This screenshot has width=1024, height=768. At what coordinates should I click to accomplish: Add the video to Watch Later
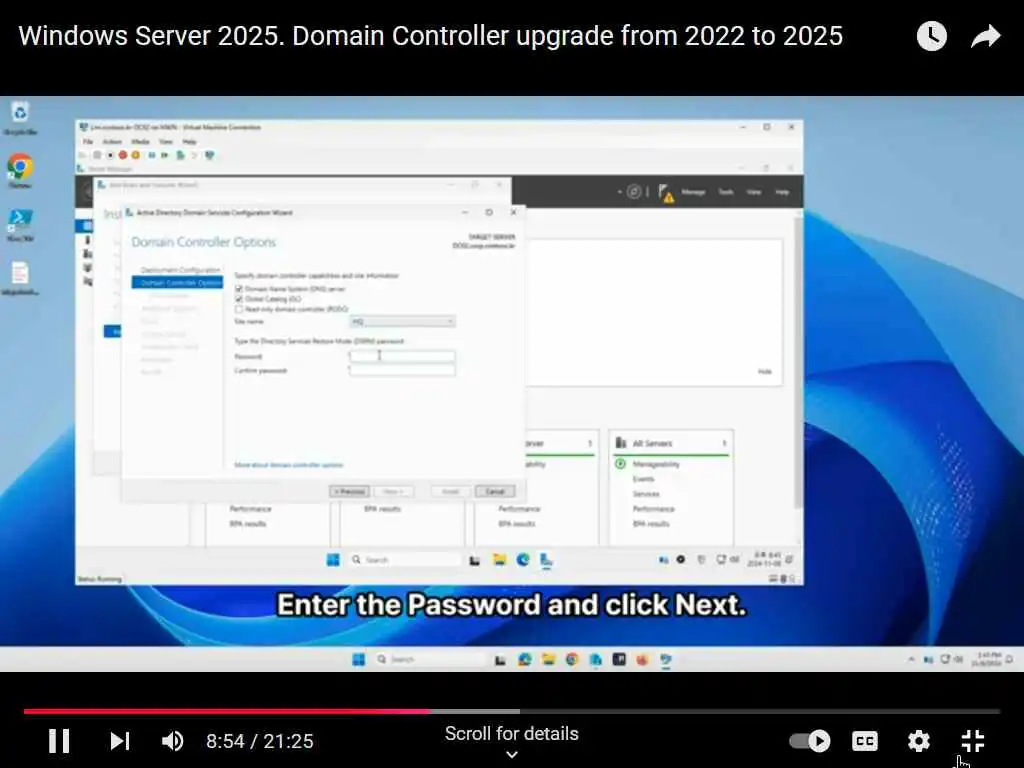click(931, 36)
